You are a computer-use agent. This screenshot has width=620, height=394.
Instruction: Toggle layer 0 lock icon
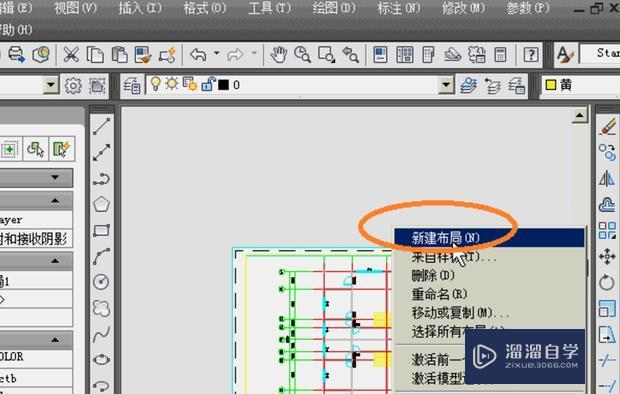coord(208,84)
